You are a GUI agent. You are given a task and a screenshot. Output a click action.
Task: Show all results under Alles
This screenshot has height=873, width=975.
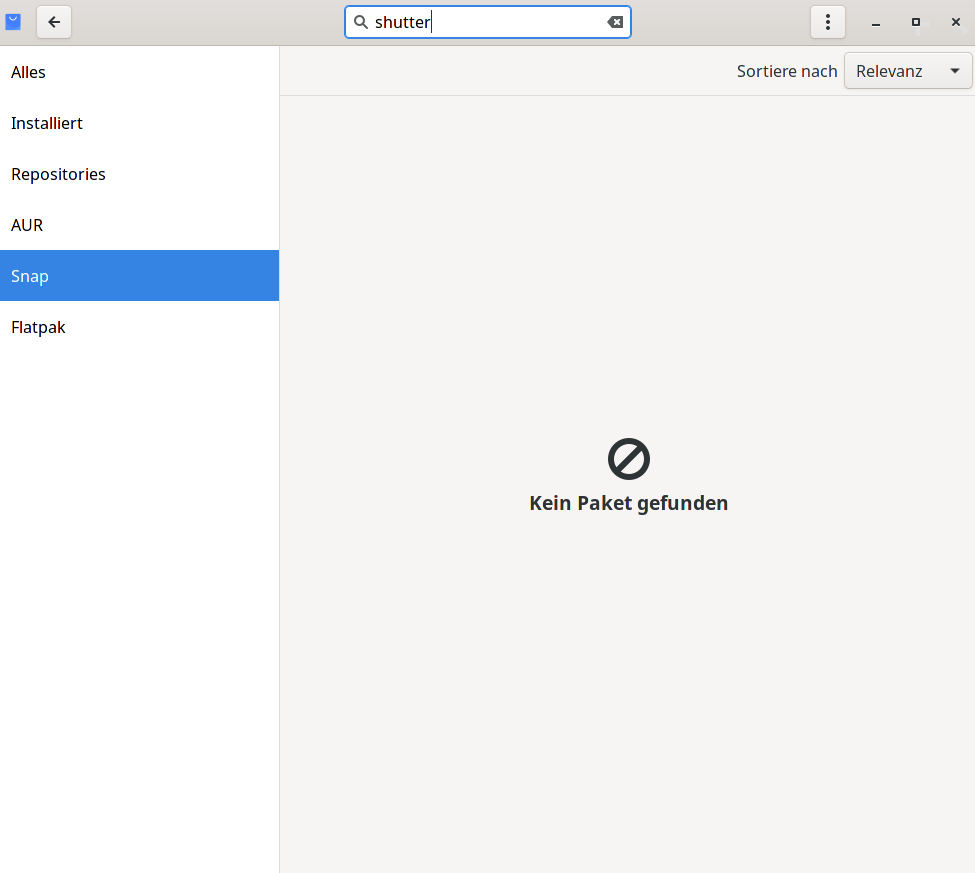tap(139, 72)
